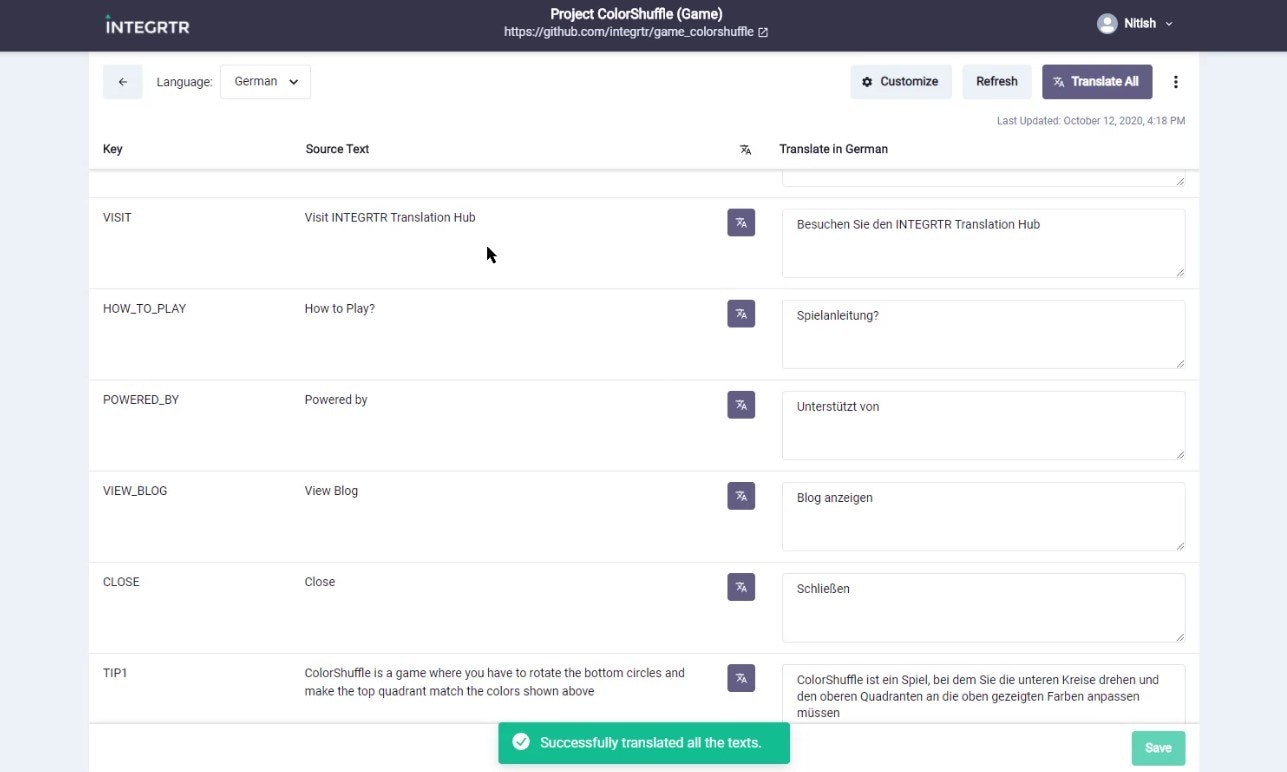
Task: Click 'Translate in German' column header
Action: (834, 149)
